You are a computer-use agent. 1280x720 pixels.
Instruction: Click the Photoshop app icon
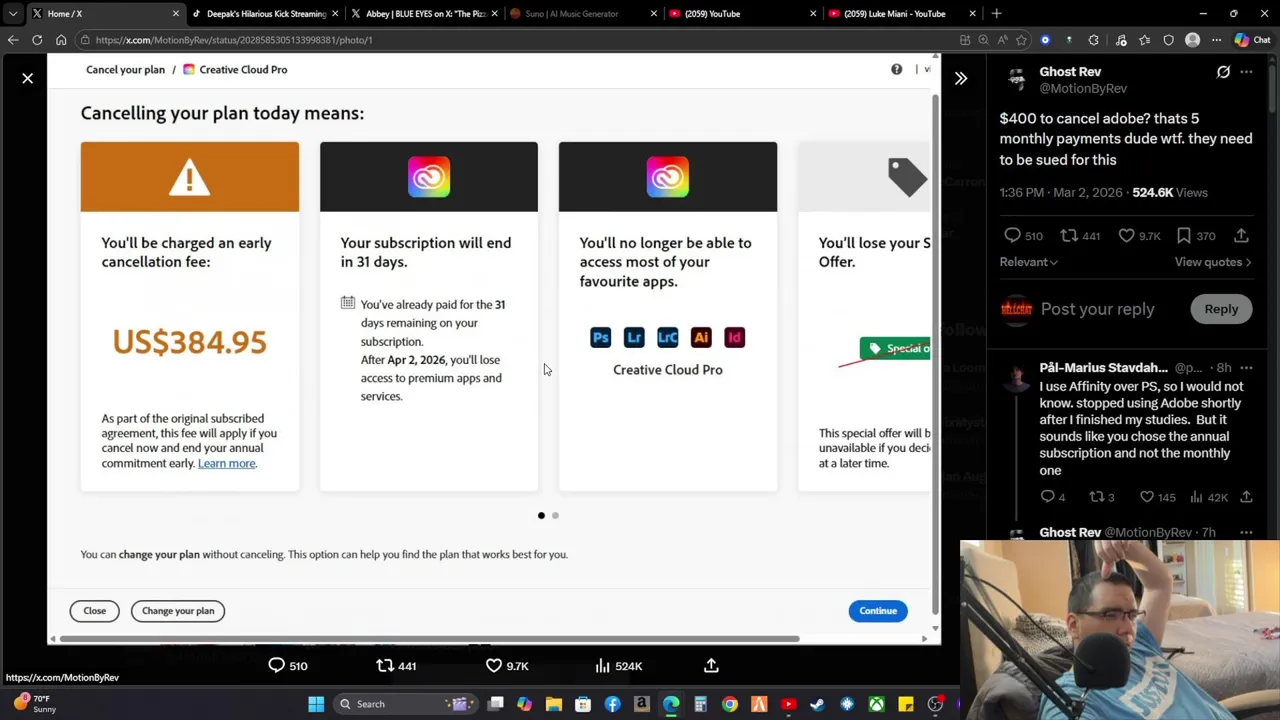coord(600,338)
